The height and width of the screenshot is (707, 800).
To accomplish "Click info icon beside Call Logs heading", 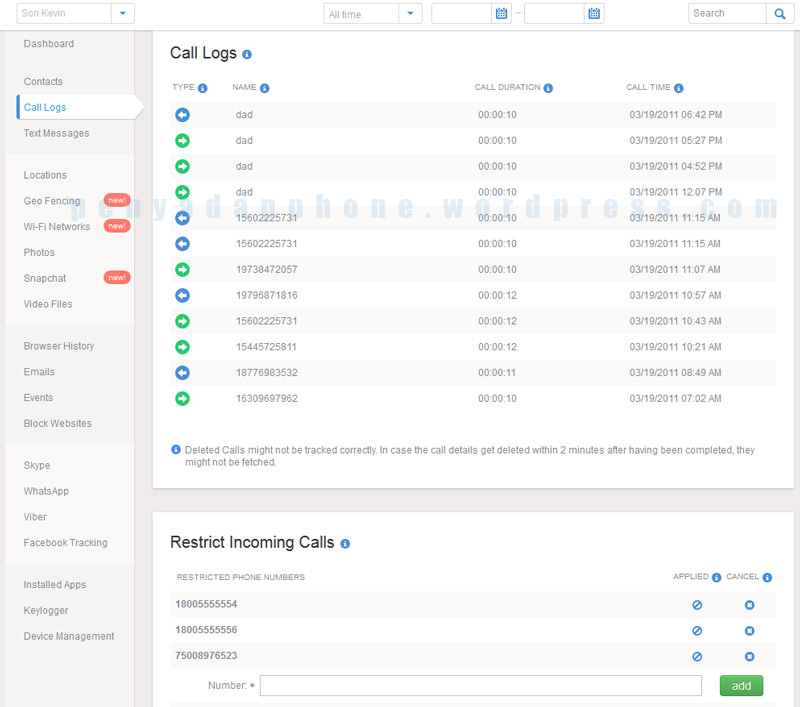I will (x=247, y=54).
